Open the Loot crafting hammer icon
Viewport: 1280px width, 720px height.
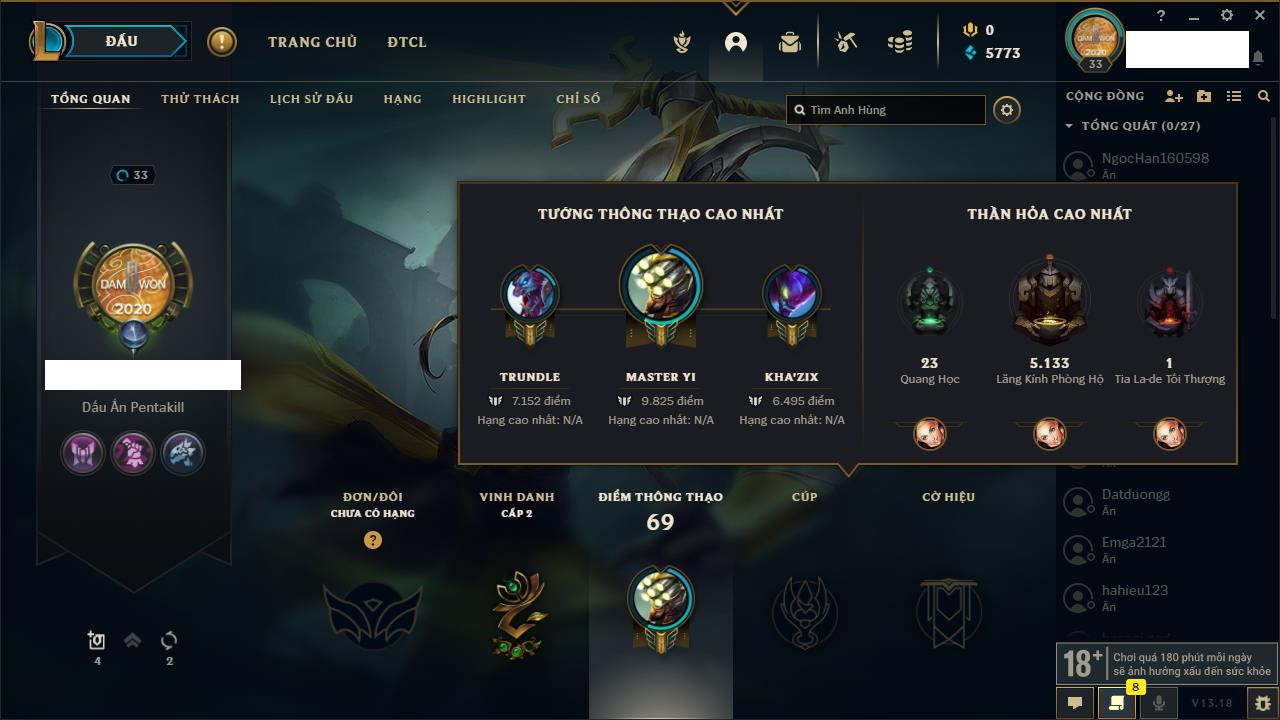click(x=846, y=42)
